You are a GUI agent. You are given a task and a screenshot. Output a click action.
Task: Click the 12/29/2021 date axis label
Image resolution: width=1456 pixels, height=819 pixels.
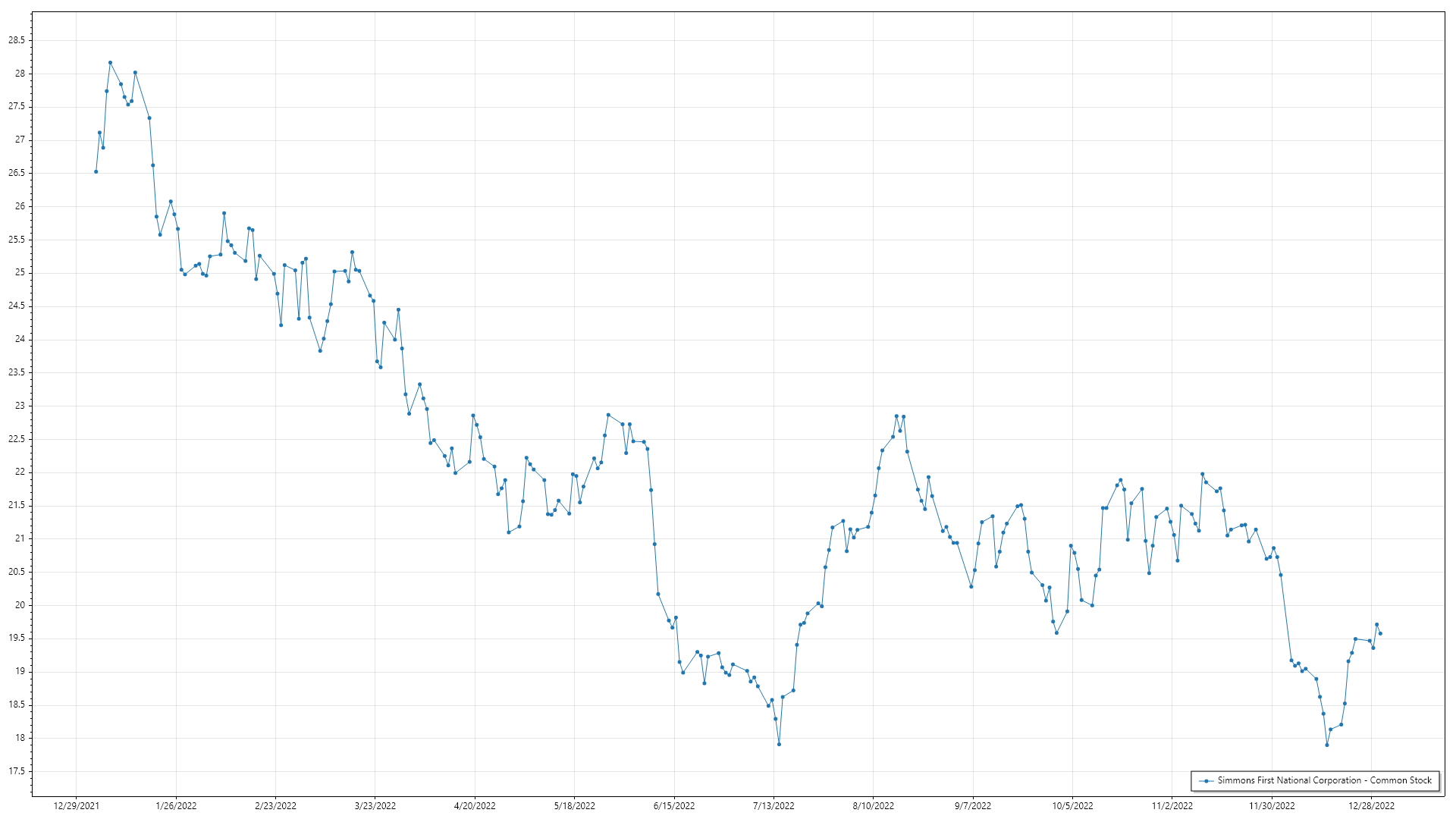tap(76, 806)
